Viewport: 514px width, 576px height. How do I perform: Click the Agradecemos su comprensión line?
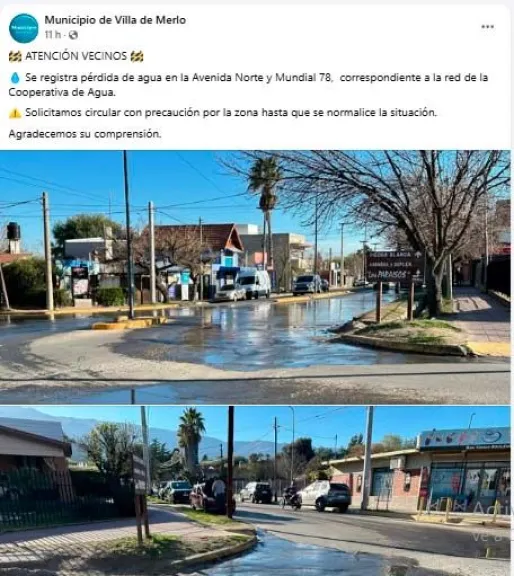(85, 134)
